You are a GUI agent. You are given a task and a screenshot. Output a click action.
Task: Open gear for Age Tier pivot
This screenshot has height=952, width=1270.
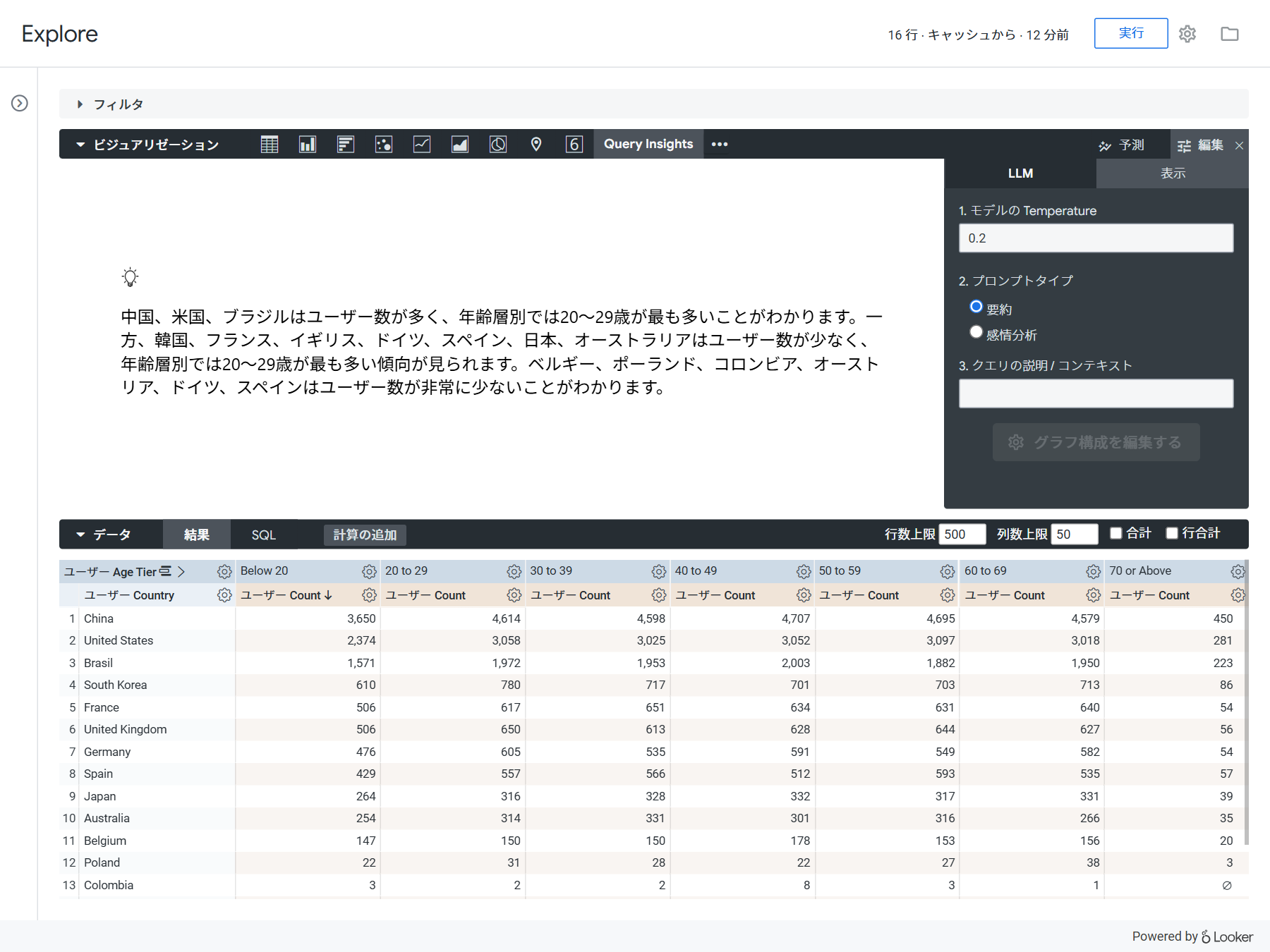click(224, 571)
